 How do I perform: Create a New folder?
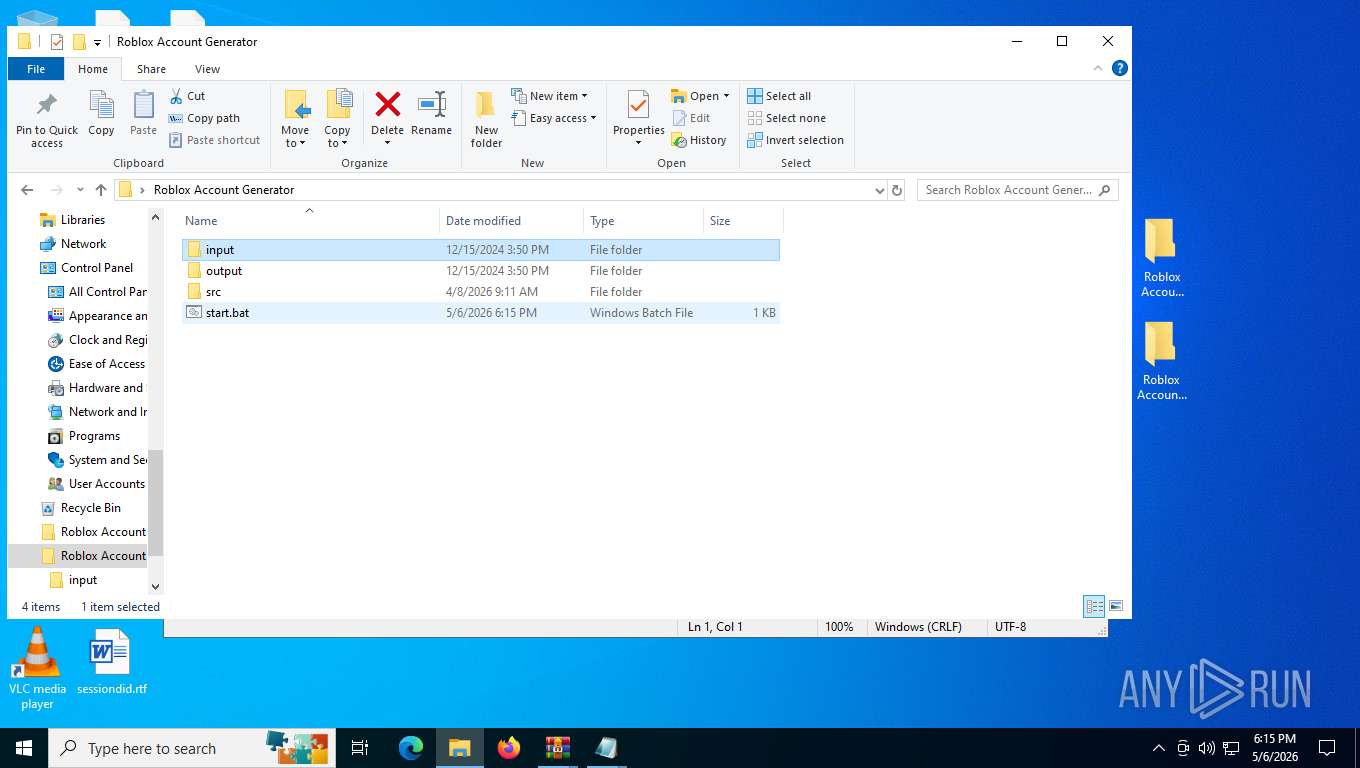pyautogui.click(x=486, y=120)
